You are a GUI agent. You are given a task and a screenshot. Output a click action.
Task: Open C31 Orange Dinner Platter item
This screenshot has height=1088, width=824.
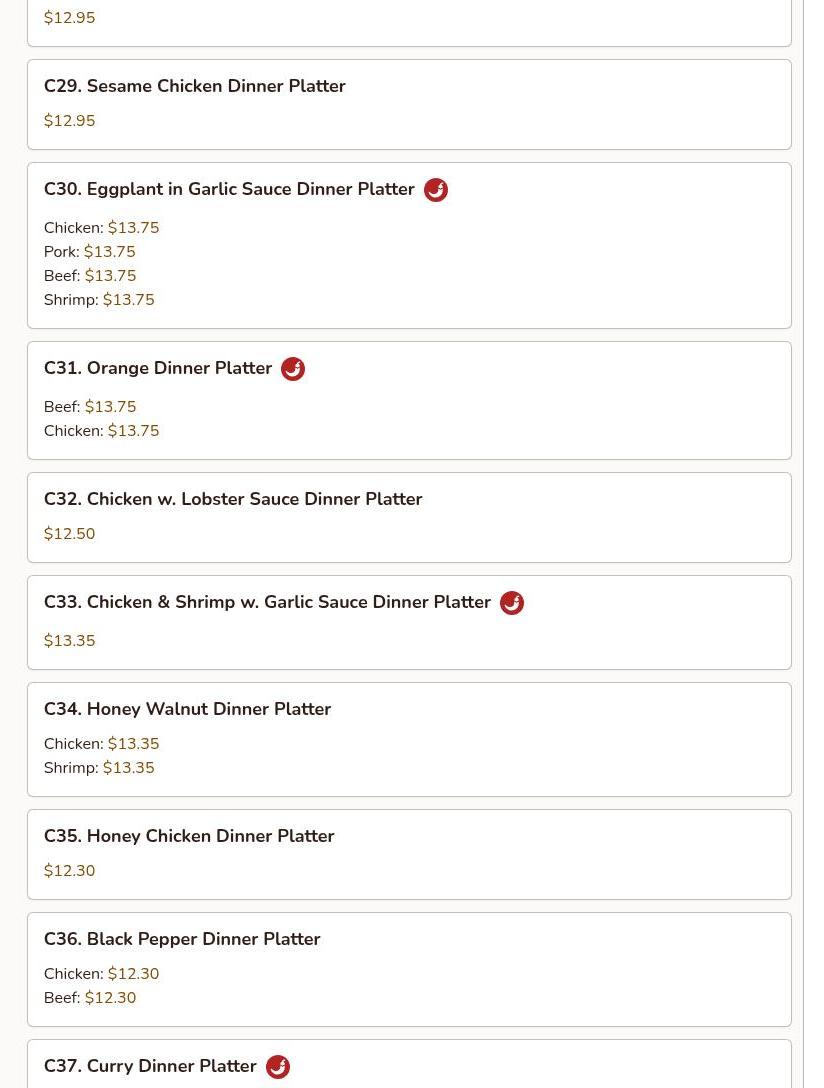click(409, 400)
